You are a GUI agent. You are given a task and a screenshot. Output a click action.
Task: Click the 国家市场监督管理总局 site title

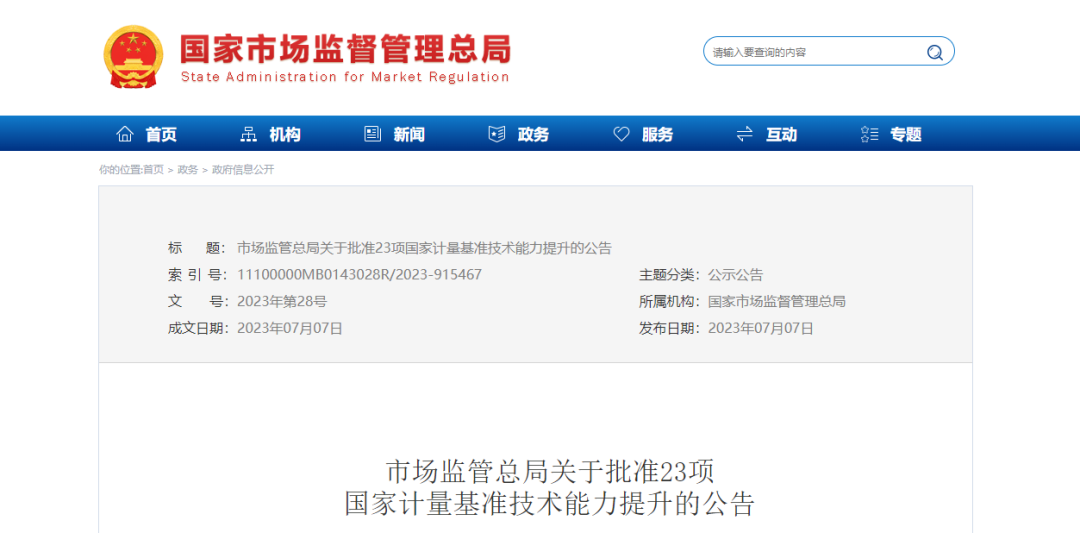tap(345, 48)
